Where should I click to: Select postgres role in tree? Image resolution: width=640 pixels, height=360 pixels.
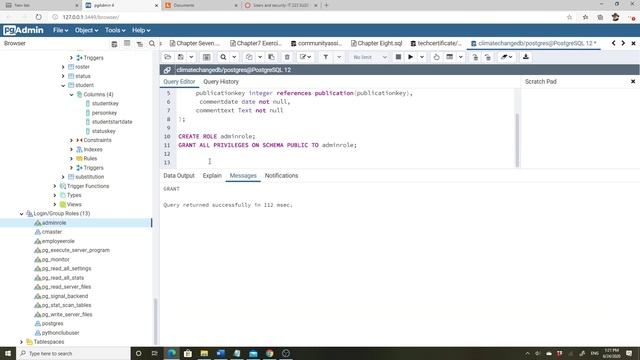click(52, 323)
